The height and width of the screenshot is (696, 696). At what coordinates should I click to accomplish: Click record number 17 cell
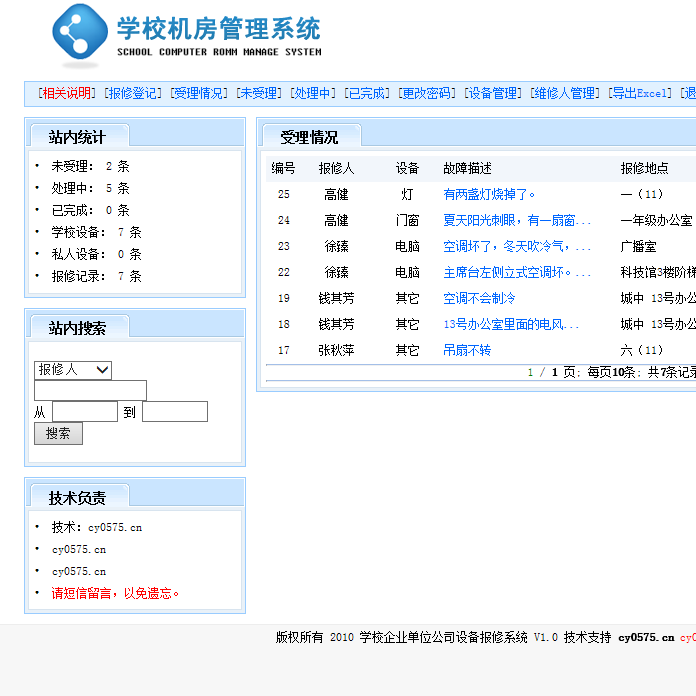pos(284,350)
